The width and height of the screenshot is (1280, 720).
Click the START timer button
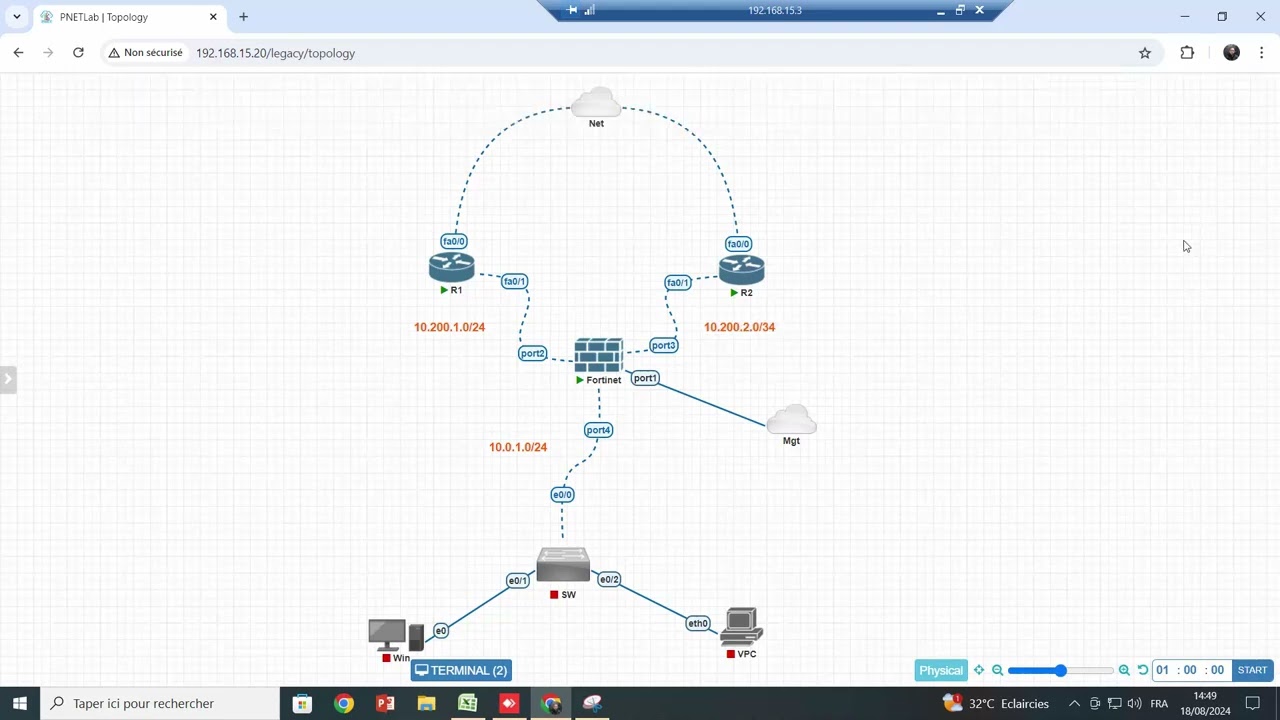point(1252,670)
